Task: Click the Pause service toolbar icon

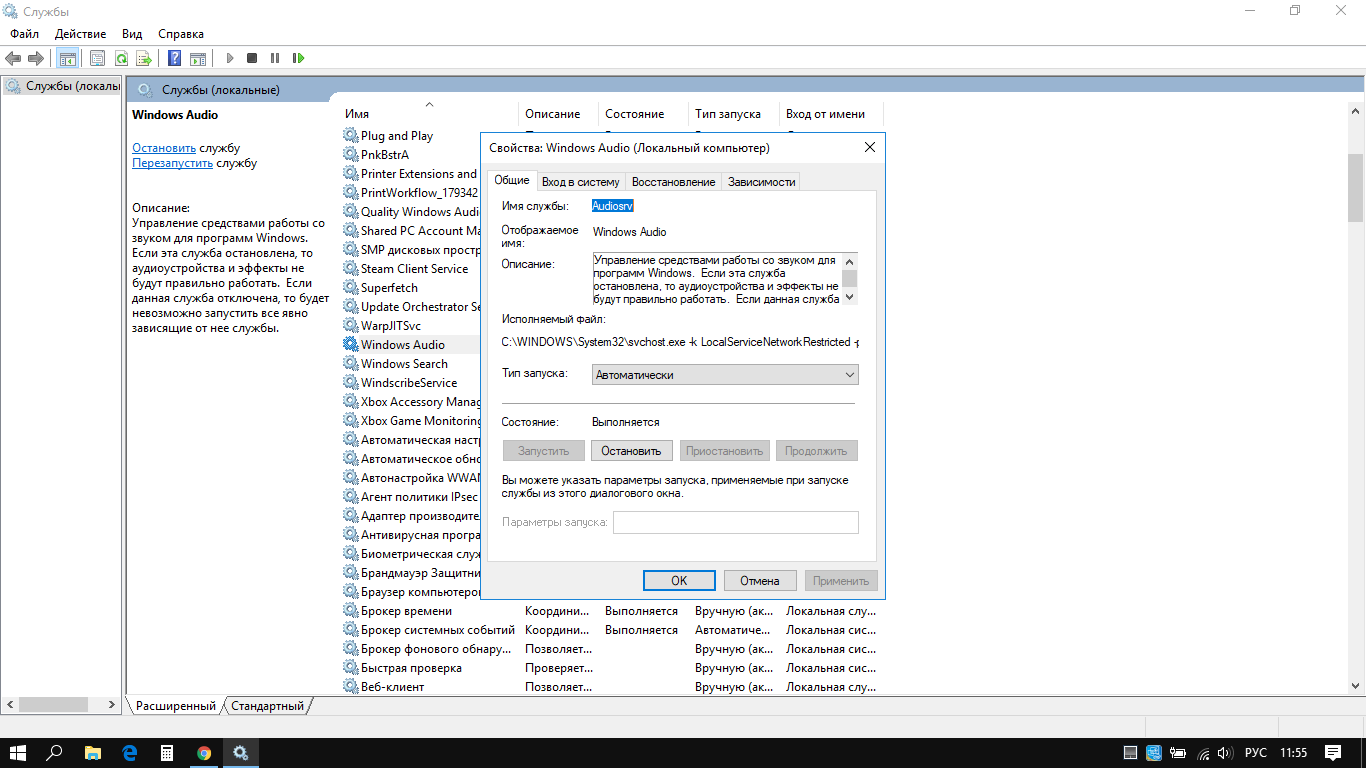Action: [x=275, y=59]
